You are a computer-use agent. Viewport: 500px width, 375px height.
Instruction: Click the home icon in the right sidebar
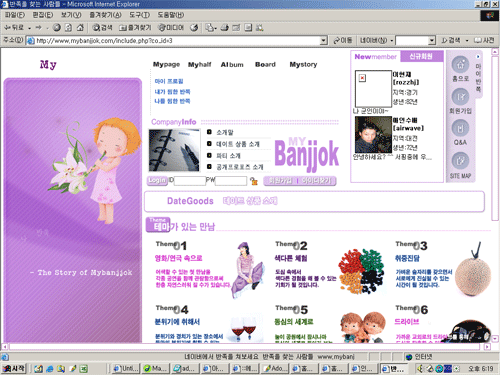[460, 65]
